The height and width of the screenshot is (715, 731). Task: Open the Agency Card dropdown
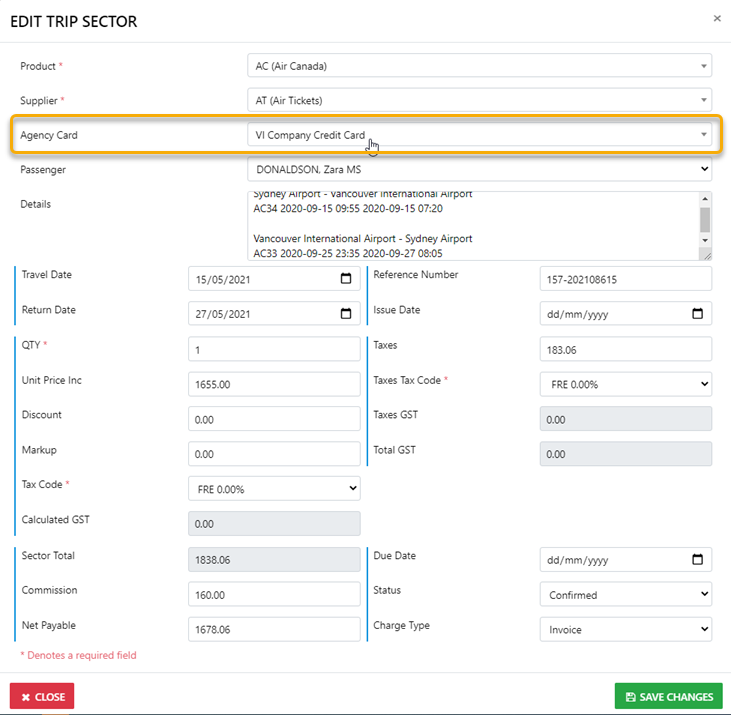[479, 135]
